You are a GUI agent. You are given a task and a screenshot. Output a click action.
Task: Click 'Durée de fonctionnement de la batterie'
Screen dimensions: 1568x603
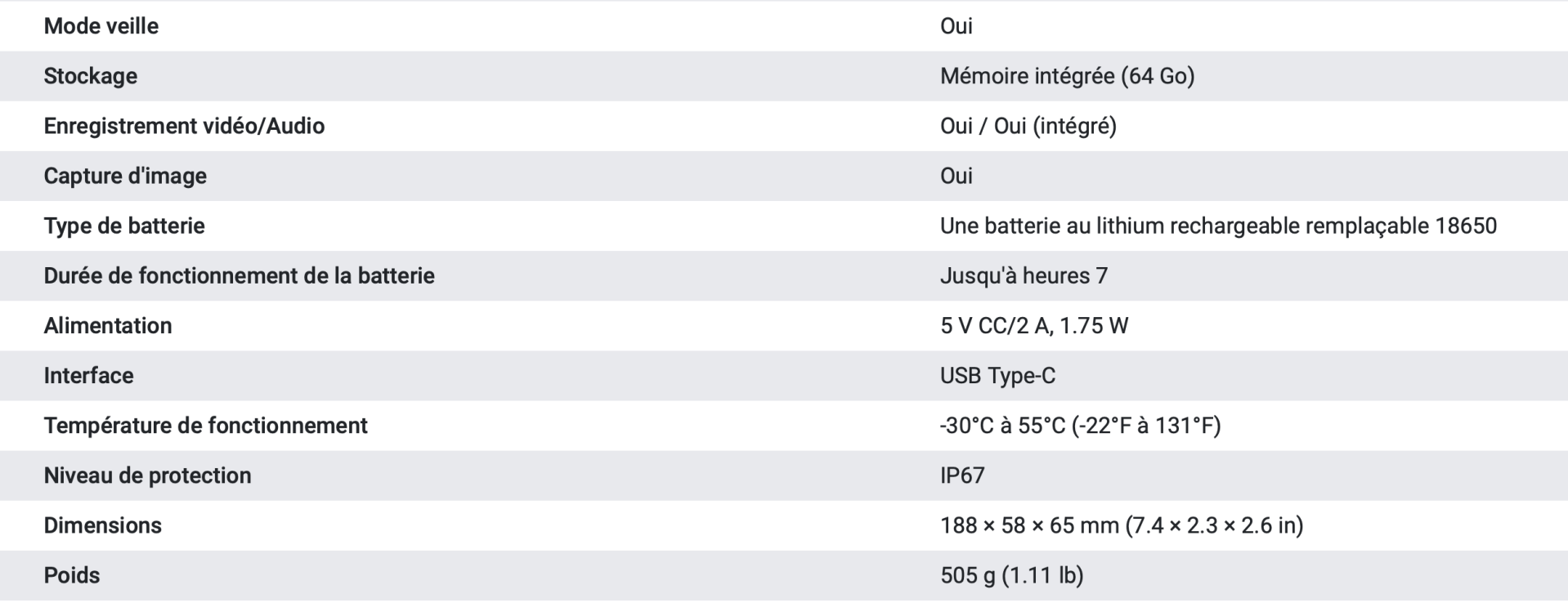tap(239, 275)
